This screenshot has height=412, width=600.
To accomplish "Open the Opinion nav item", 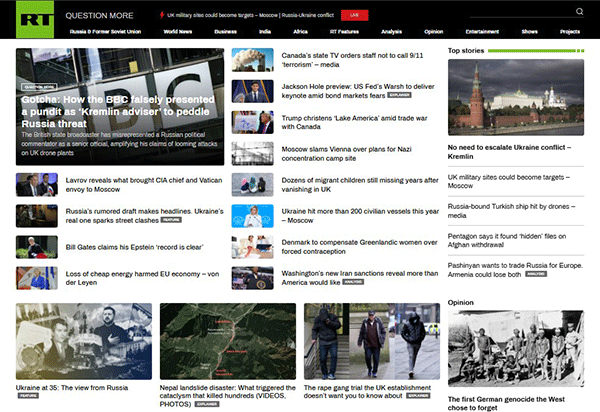I will click(x=434, y=32).
